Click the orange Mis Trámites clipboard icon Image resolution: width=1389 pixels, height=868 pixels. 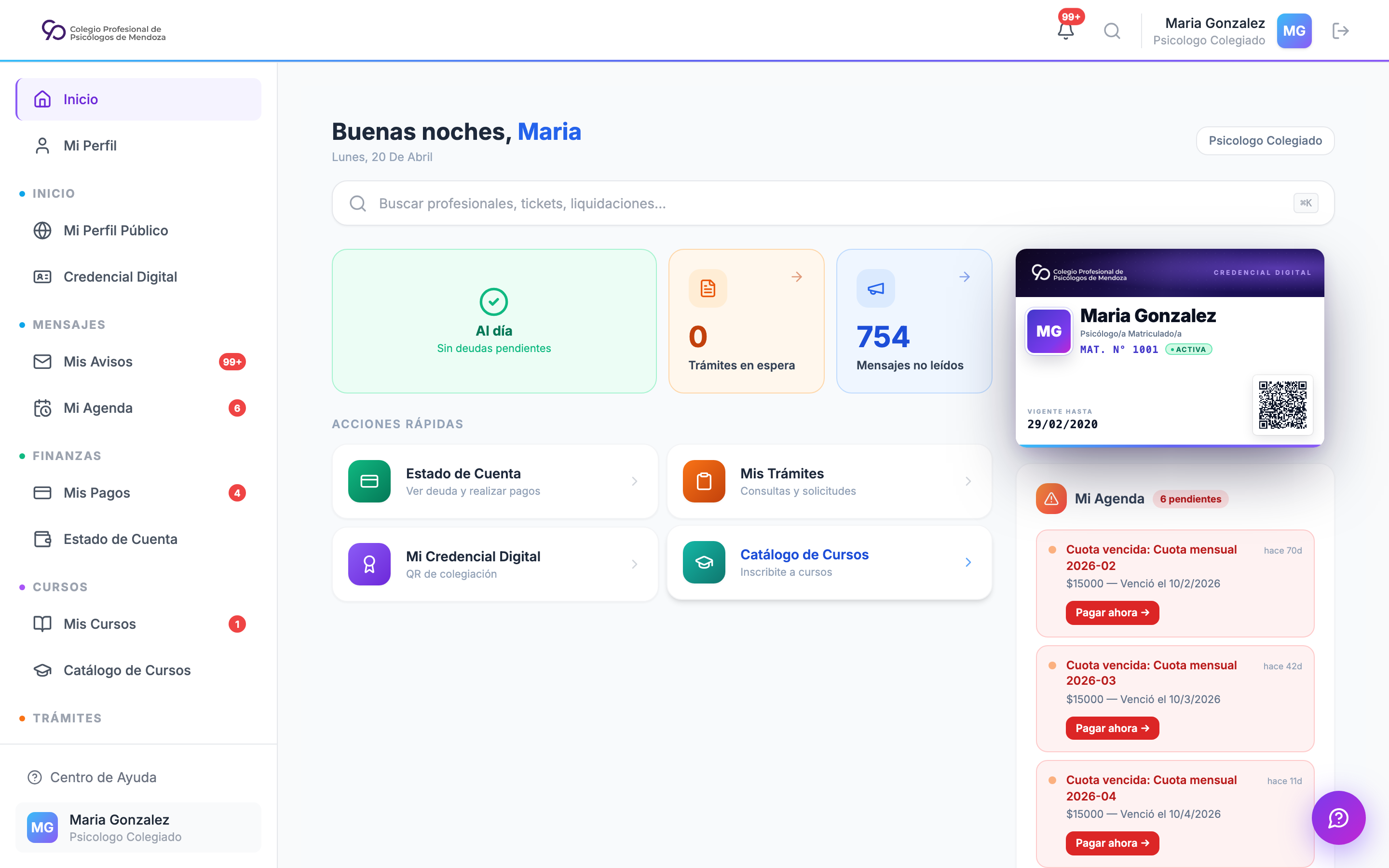point(704,481)
